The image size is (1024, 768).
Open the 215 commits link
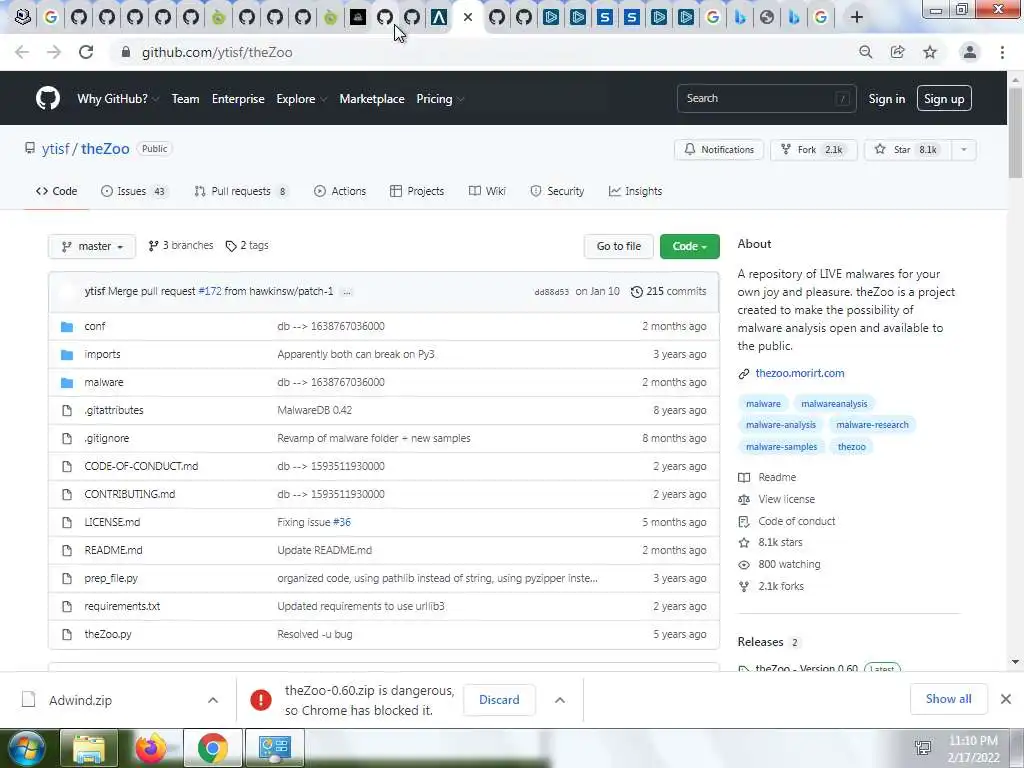coord(668,292)
